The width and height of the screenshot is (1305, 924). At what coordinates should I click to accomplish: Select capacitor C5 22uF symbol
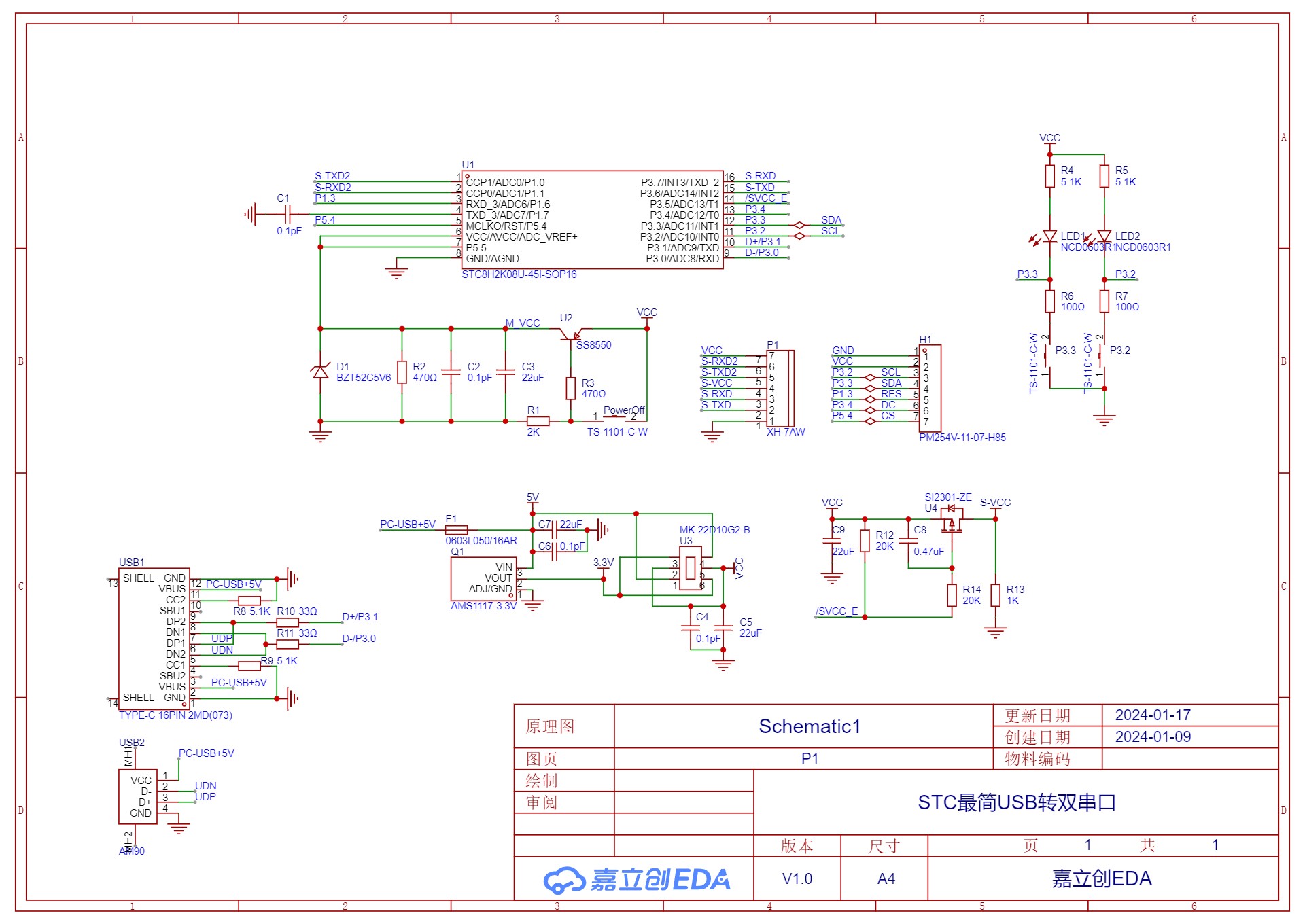point(723,628)
